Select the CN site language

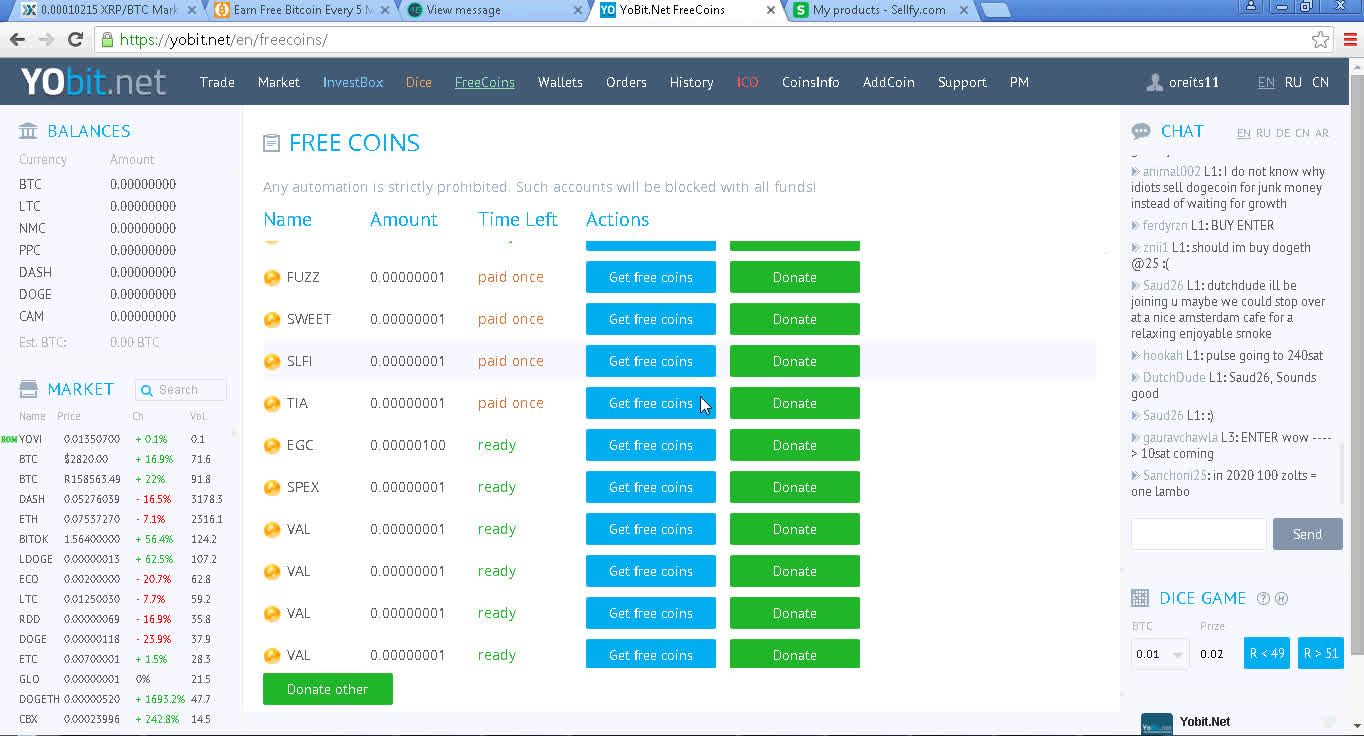(x=1320, y=82)
